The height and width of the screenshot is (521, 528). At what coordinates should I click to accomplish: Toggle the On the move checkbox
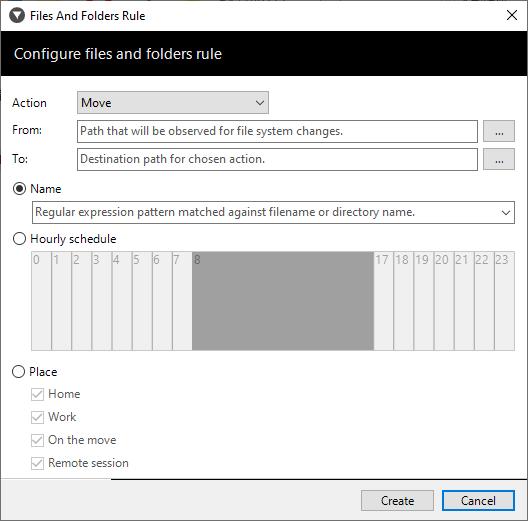click(37, 440)
